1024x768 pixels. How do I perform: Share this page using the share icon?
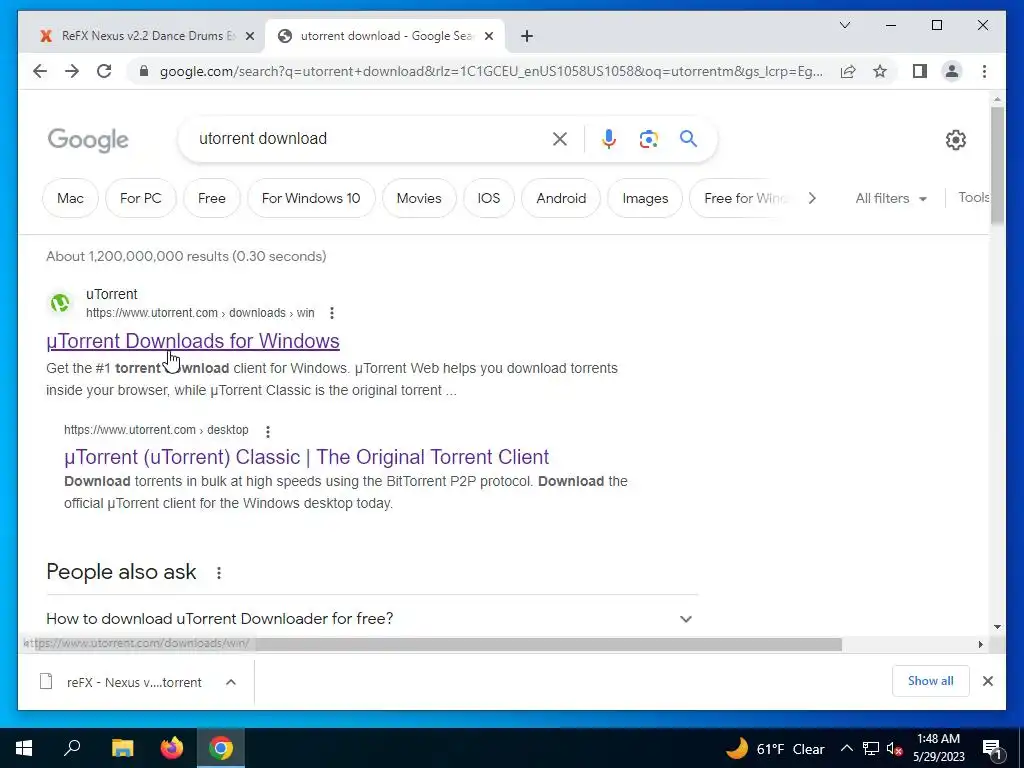click(848, 71)
